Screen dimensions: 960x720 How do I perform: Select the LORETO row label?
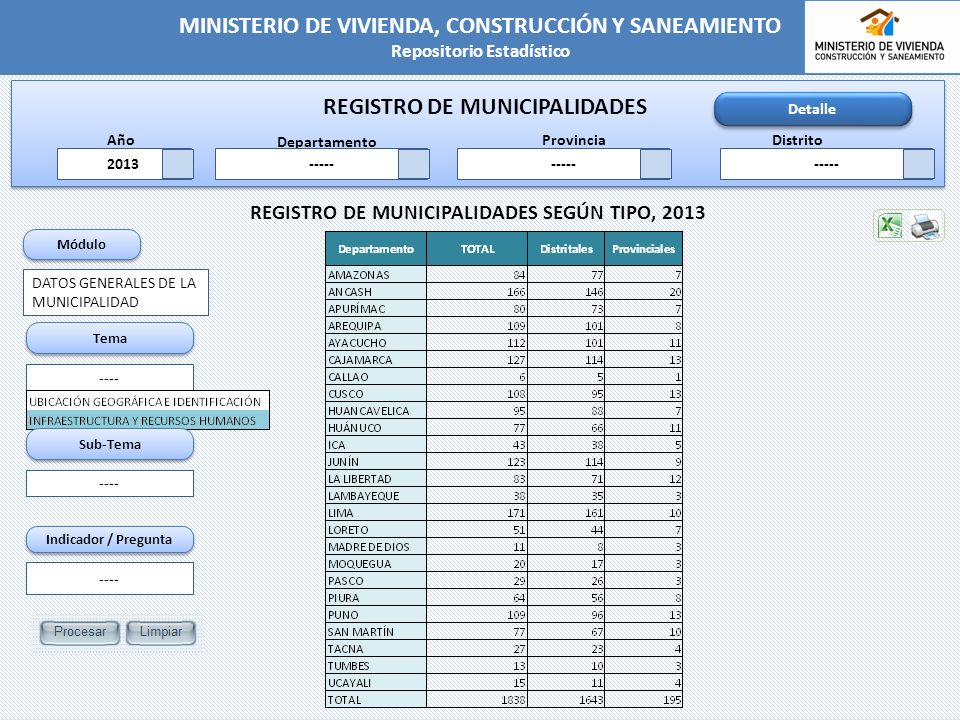click(x=376, y=530)
